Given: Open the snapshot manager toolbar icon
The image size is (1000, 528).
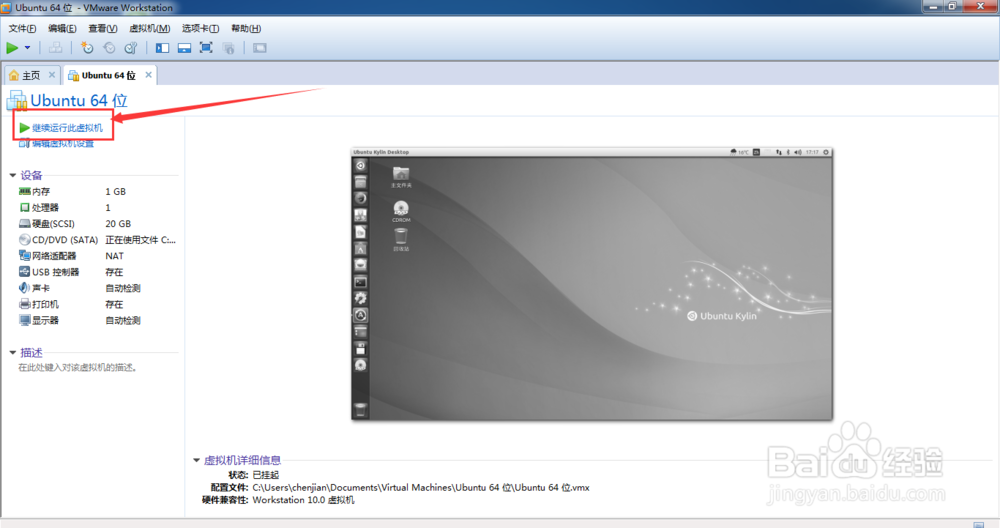Looking at the screenshot, I should 131,48.
